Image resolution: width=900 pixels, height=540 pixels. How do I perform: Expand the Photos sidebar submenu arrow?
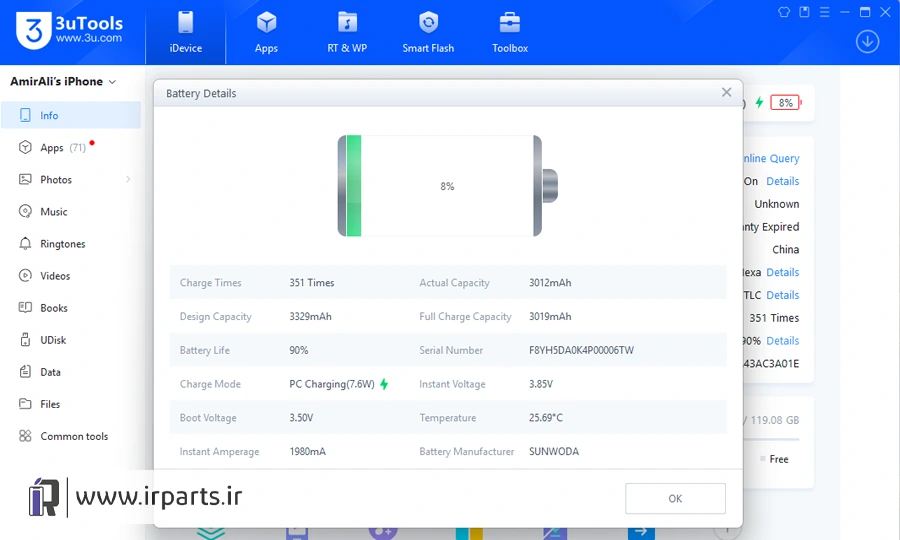pos(128,180)
